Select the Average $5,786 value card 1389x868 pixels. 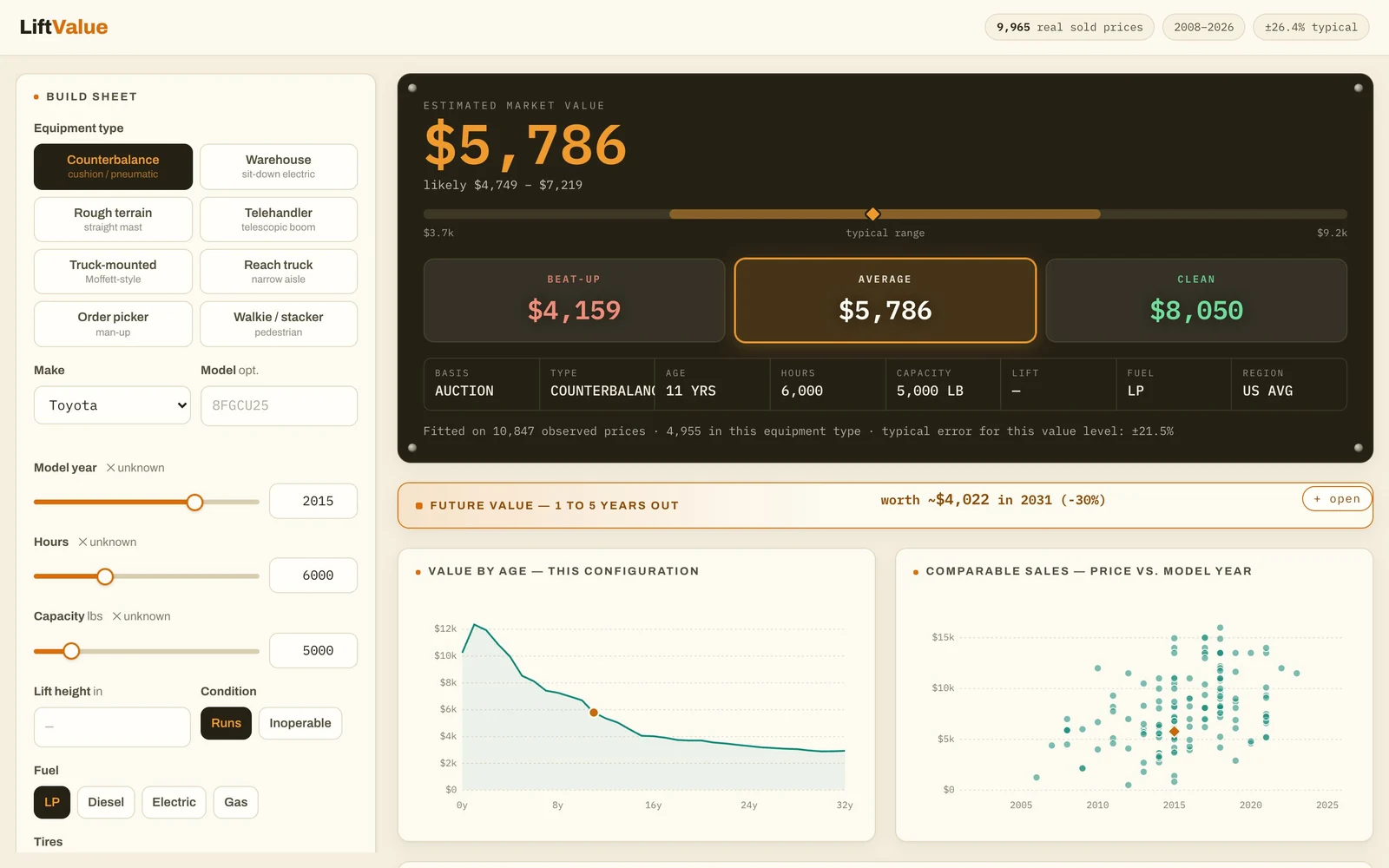(885, 300)
